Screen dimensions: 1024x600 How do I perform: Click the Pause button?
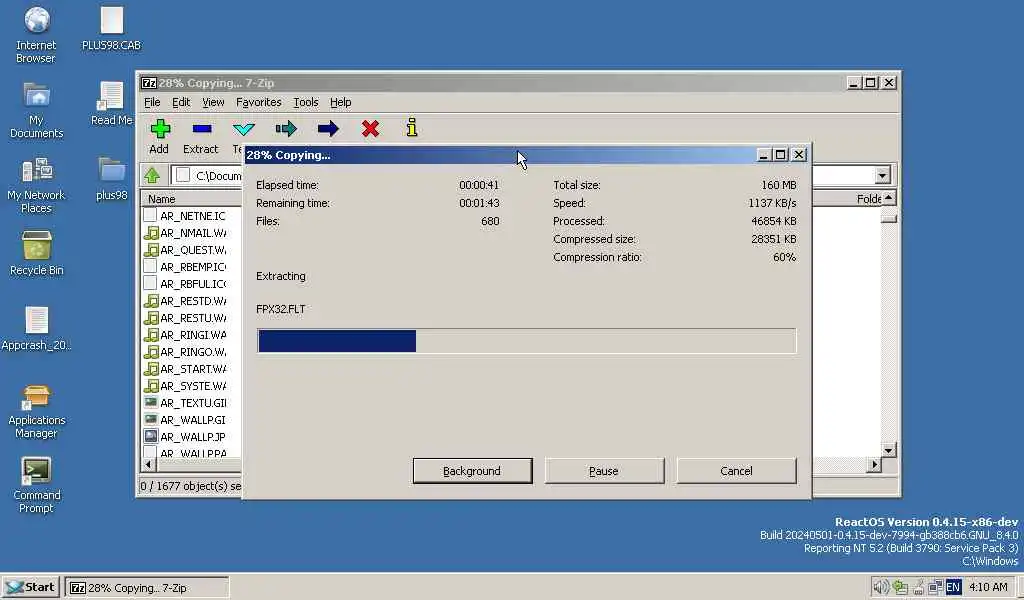click(604, 471)
